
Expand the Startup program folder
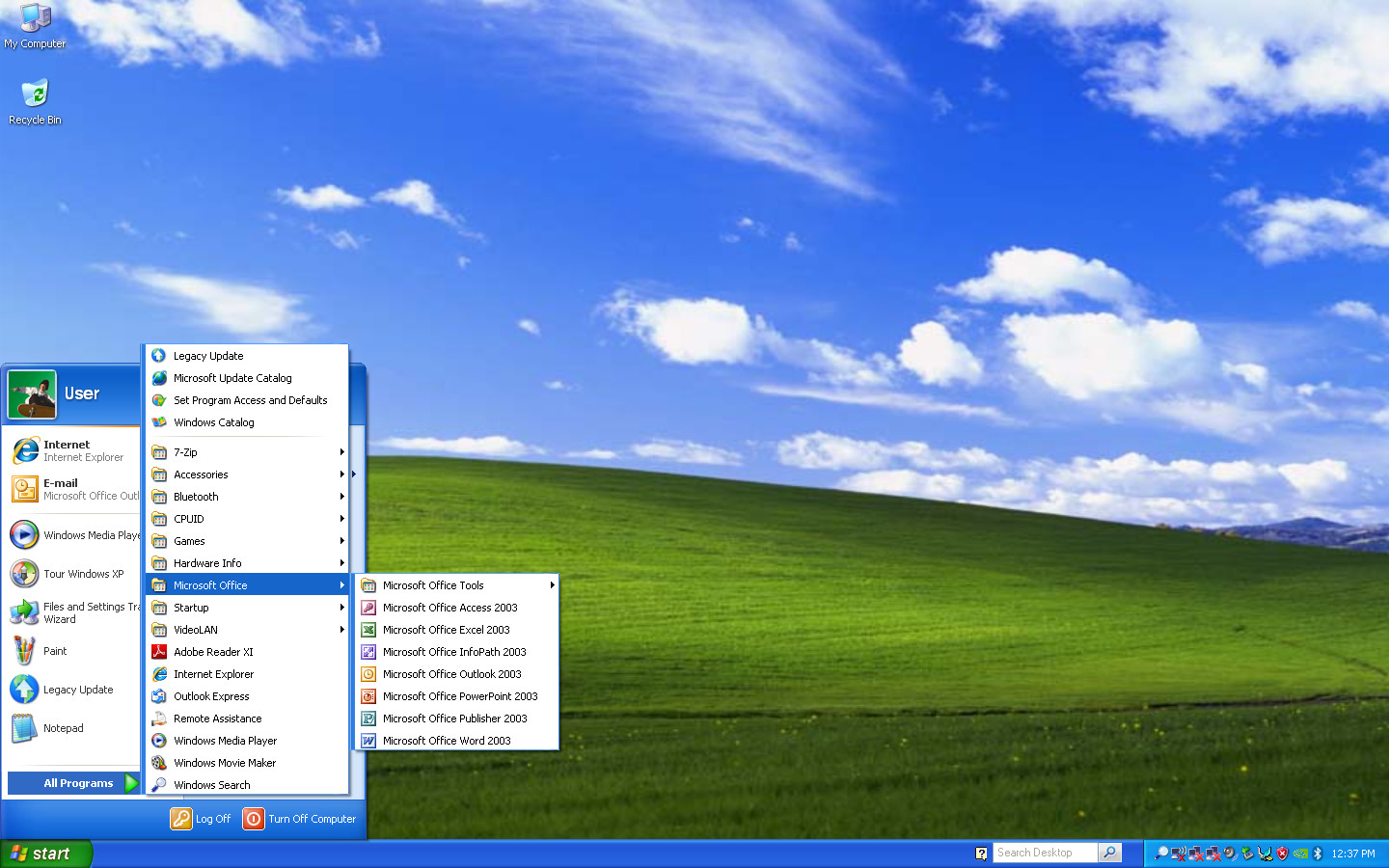[x=247, y=608]
